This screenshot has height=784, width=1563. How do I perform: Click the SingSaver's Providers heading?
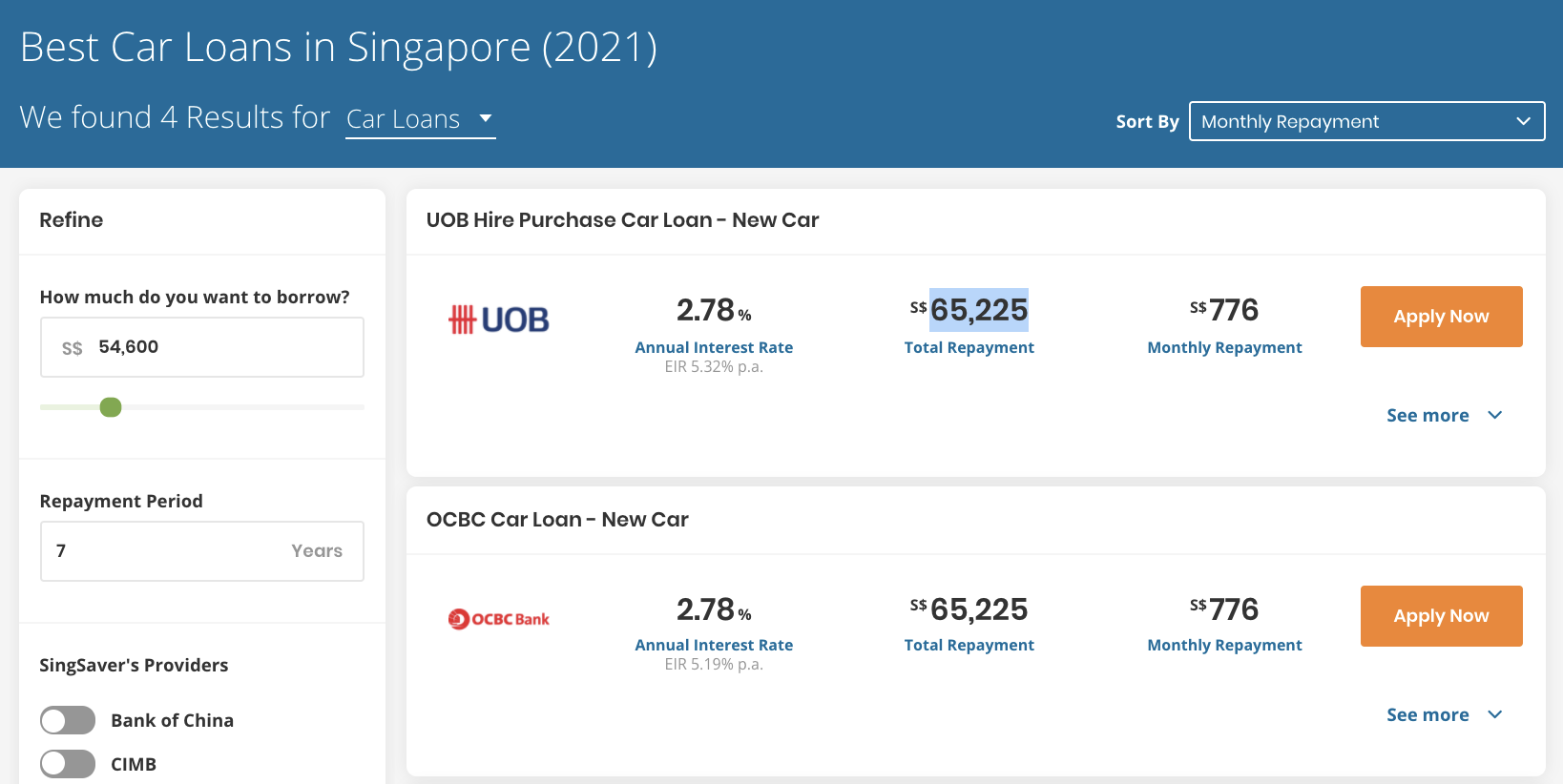[134, 665]
